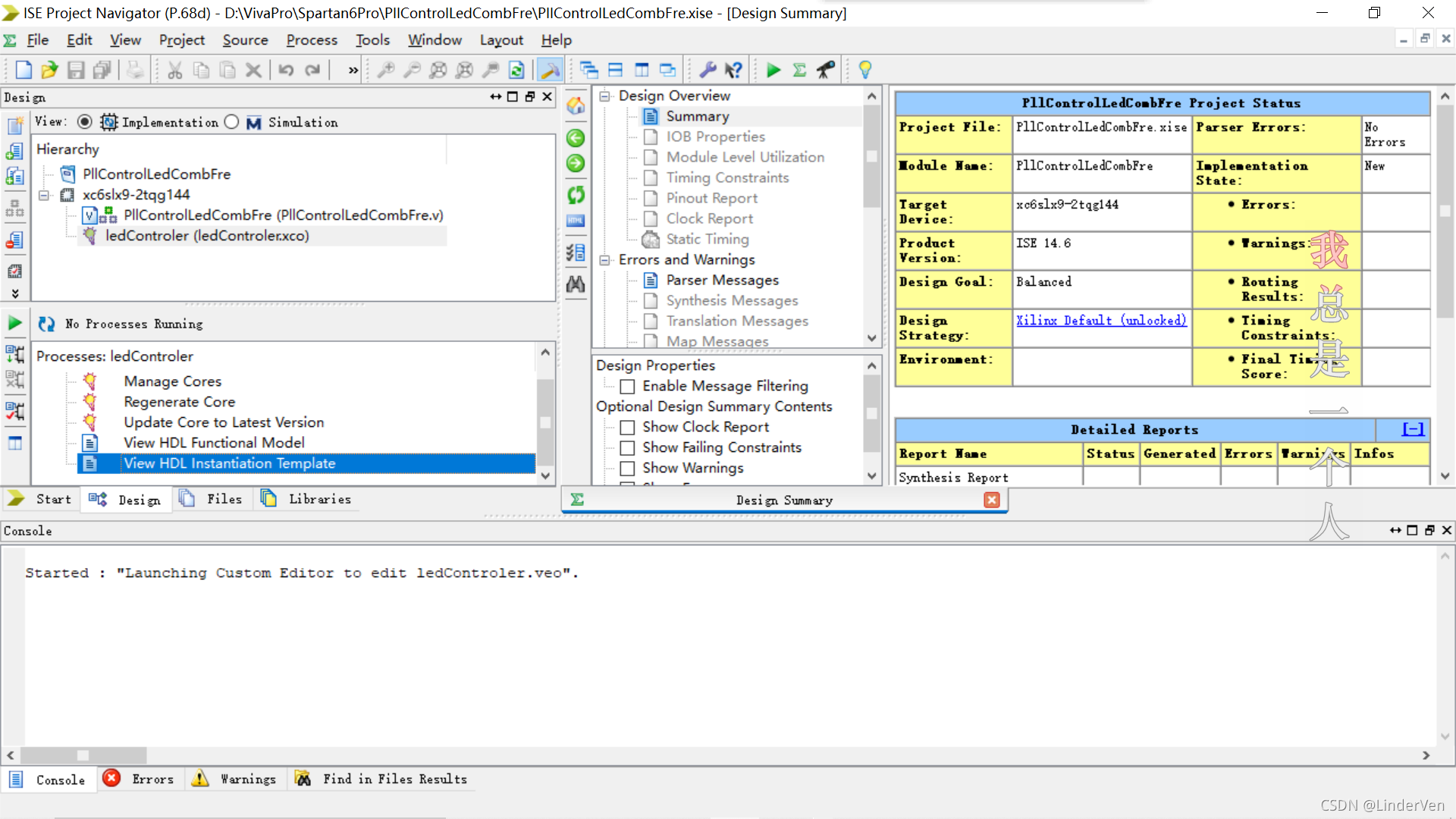
Task: Click the Save icon in the toolbar
Action: point(76,71)
